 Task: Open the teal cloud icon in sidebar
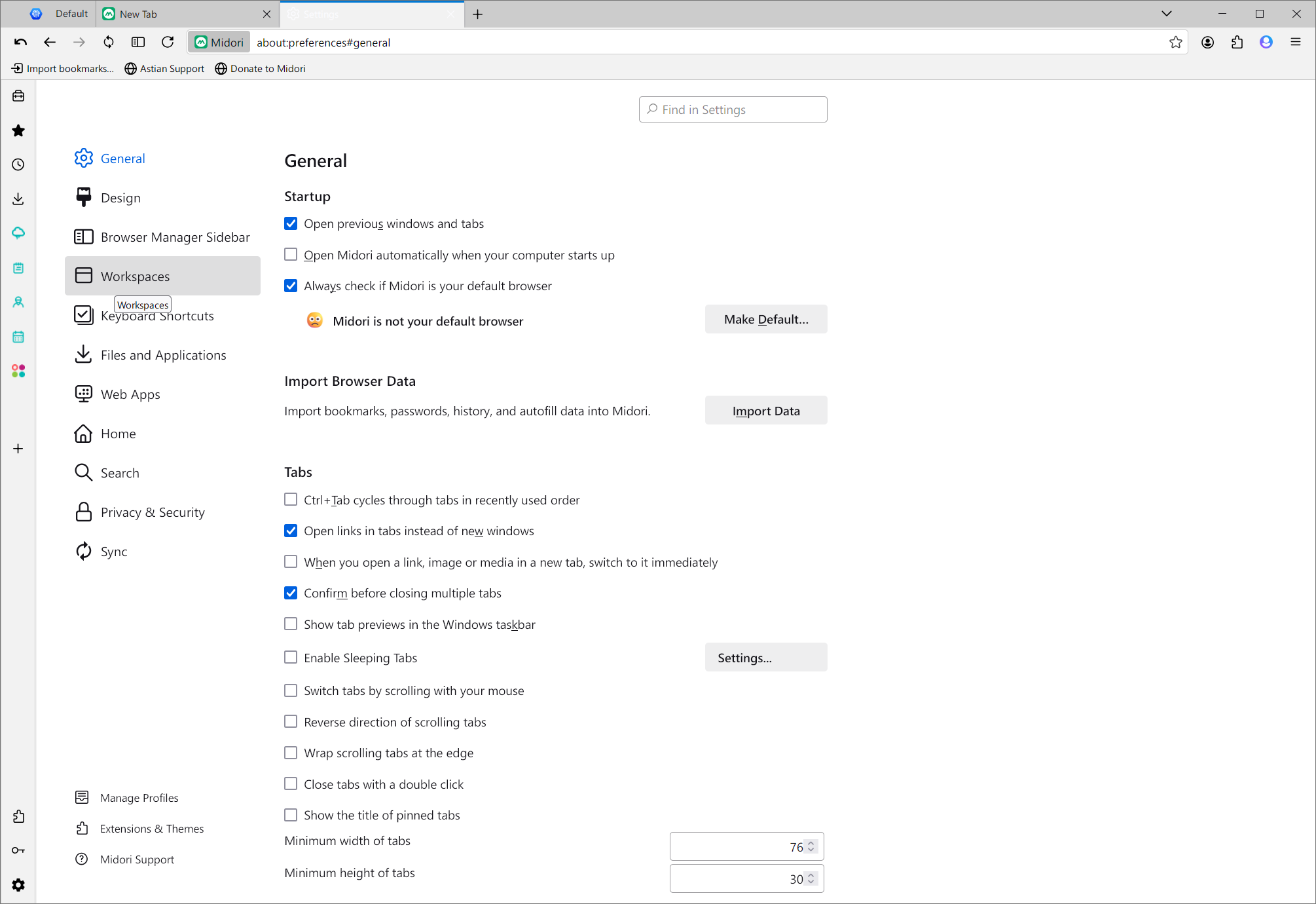(18, 233)
